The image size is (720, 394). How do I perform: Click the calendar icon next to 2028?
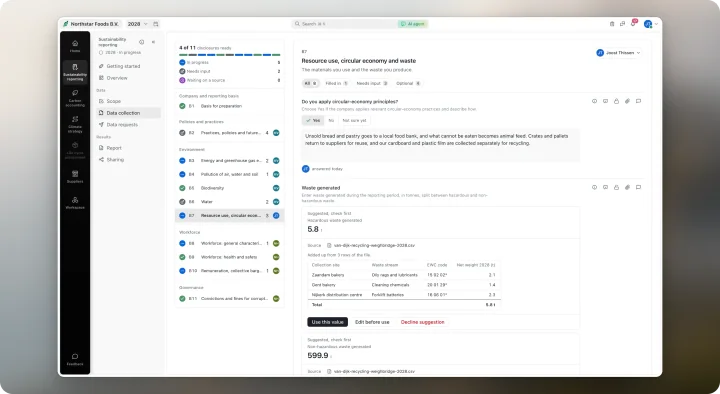(156, 24)
